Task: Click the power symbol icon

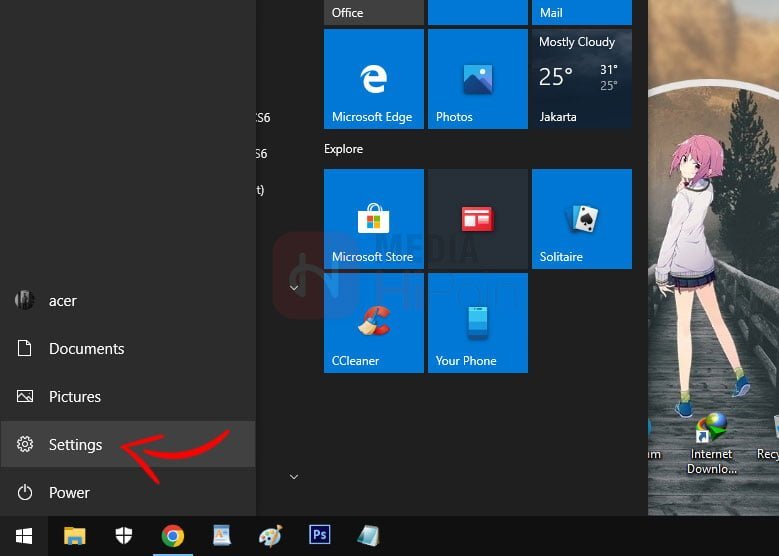Action: 24,492
